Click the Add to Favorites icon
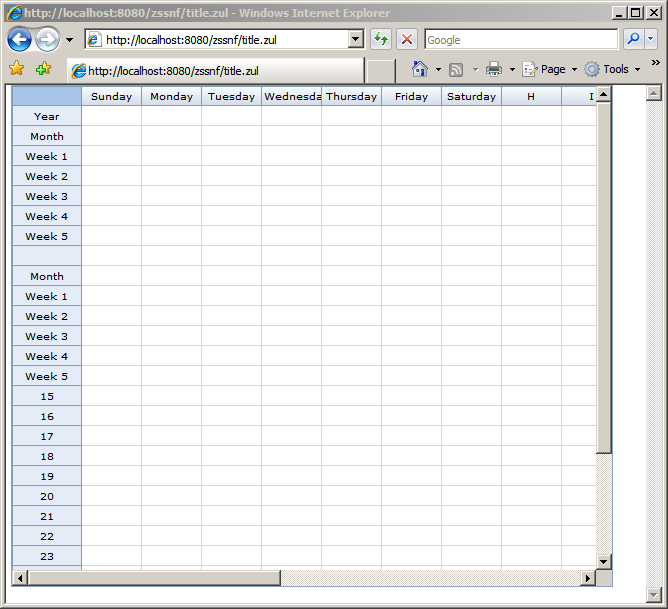 coord(43,69)
